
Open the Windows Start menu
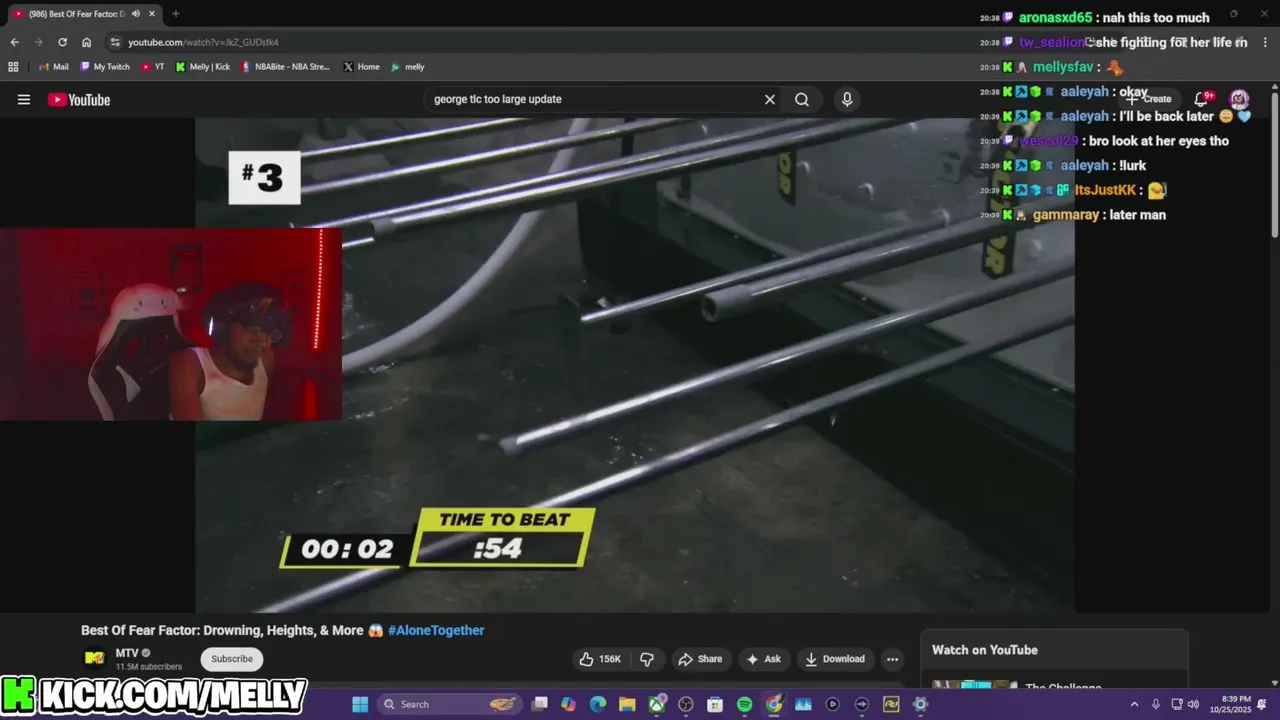(360, 704)
